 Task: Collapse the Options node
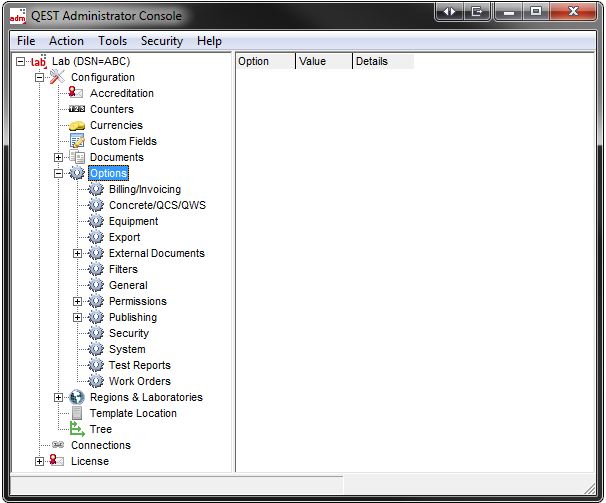59,173
